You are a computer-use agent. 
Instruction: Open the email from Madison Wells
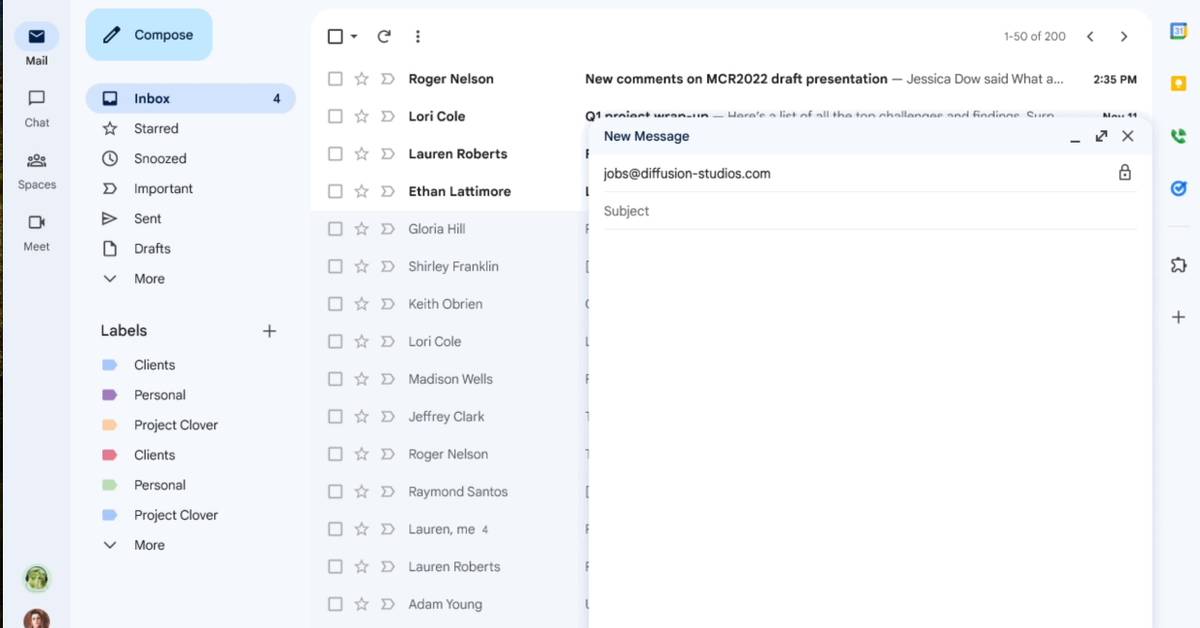[x=450, y=379]
